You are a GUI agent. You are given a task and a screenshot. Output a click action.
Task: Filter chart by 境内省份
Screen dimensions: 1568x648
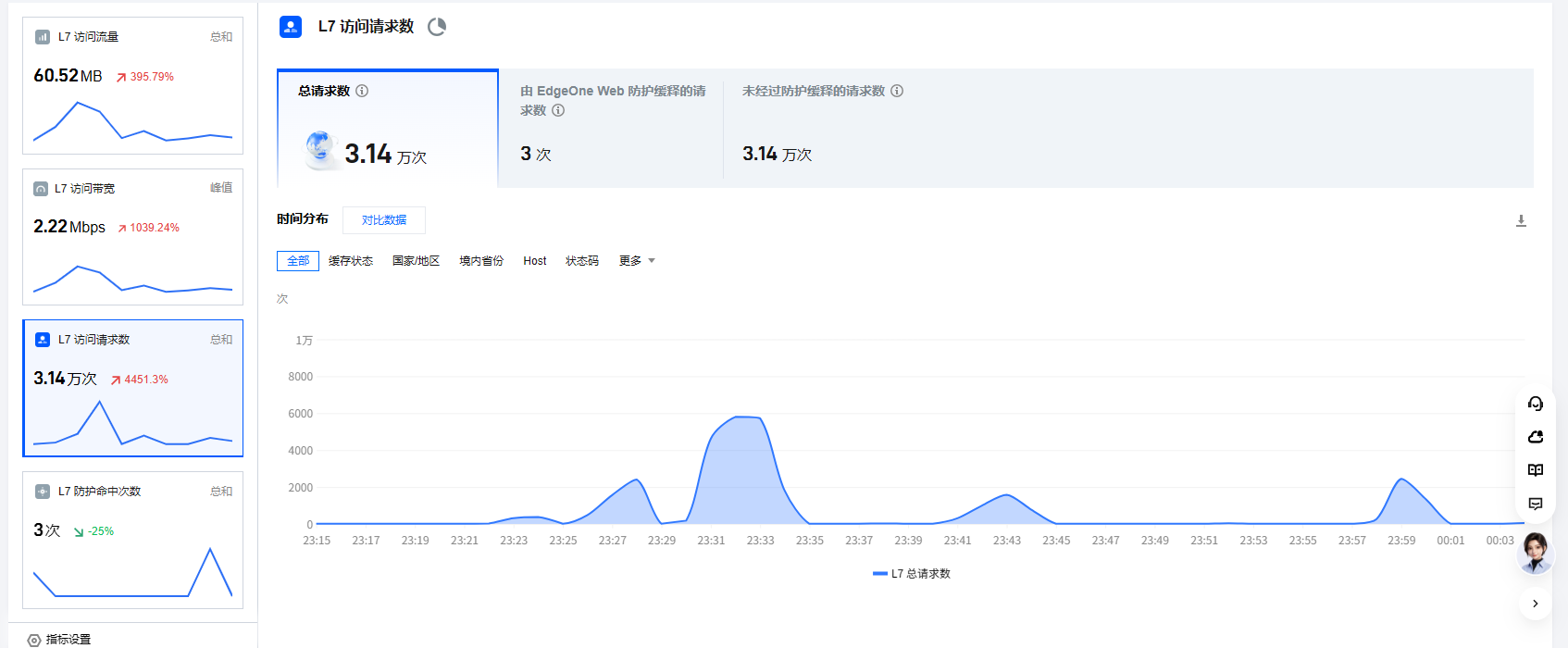coord(481,261)
